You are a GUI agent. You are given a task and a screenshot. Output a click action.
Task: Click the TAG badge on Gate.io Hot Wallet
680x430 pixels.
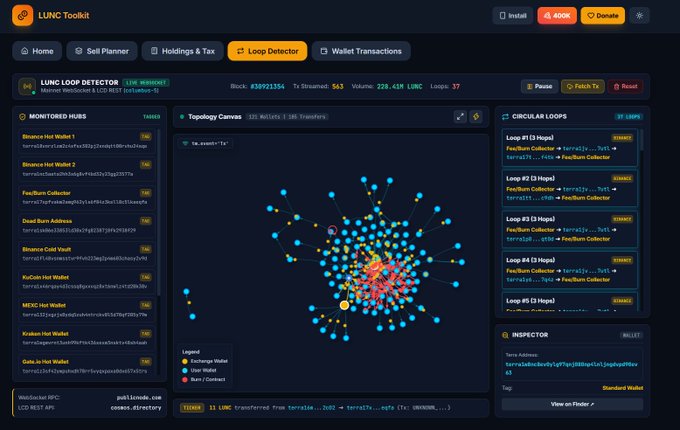click(x=146, y=362)
